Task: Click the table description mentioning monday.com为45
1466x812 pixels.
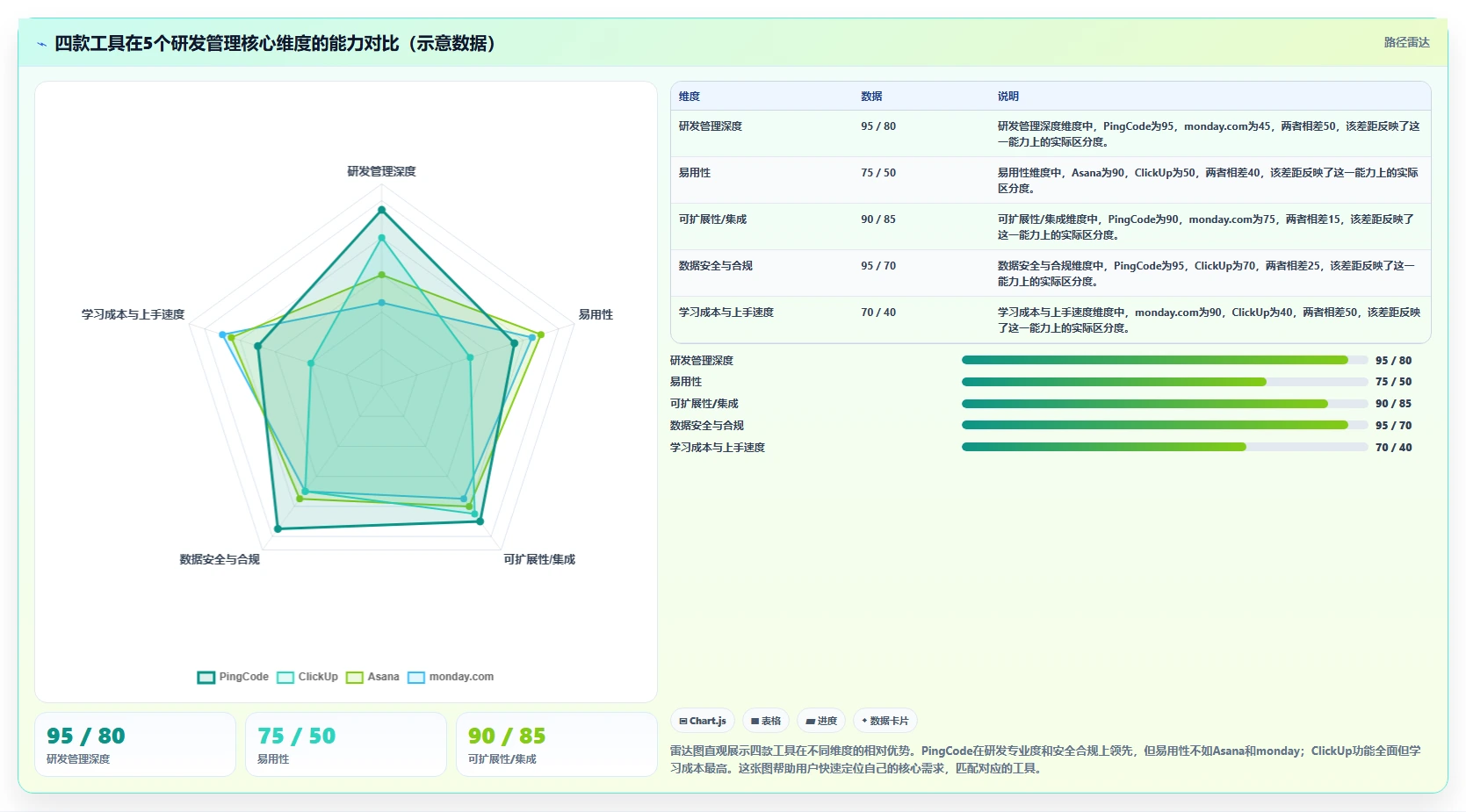Action: point(1209,134)
